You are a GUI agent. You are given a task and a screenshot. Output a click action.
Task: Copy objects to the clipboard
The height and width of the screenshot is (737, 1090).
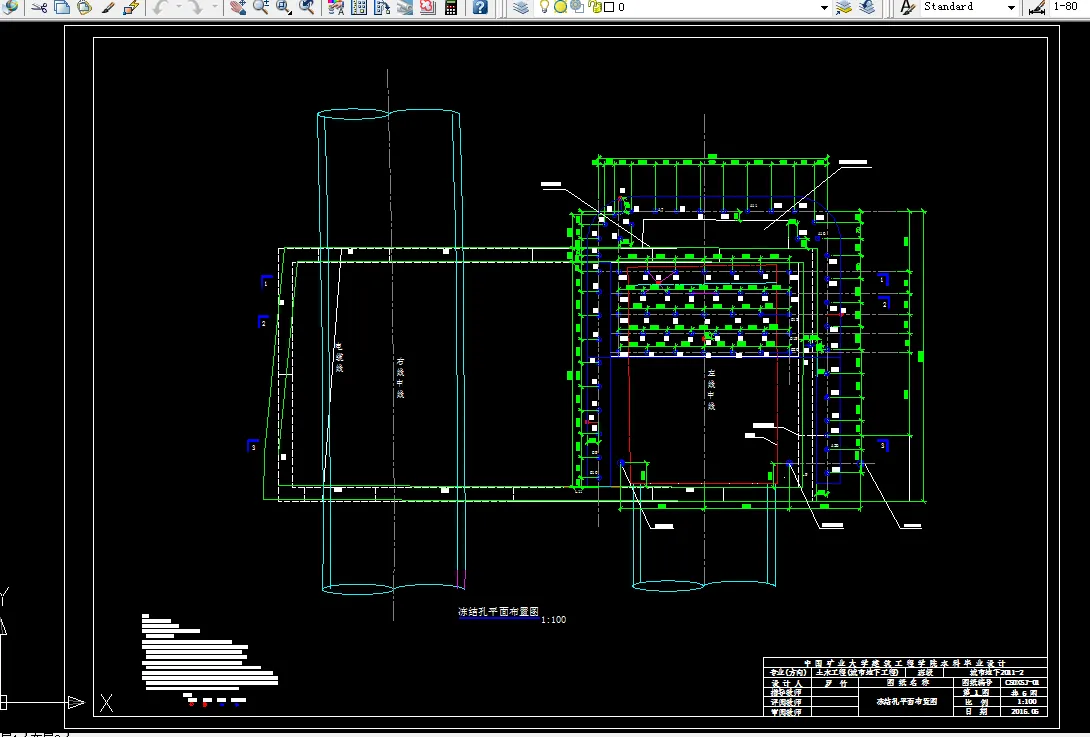pos(62,7)
